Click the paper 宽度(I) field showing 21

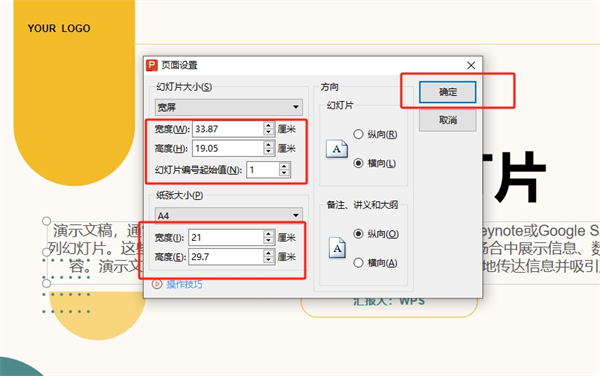point(226,238)
